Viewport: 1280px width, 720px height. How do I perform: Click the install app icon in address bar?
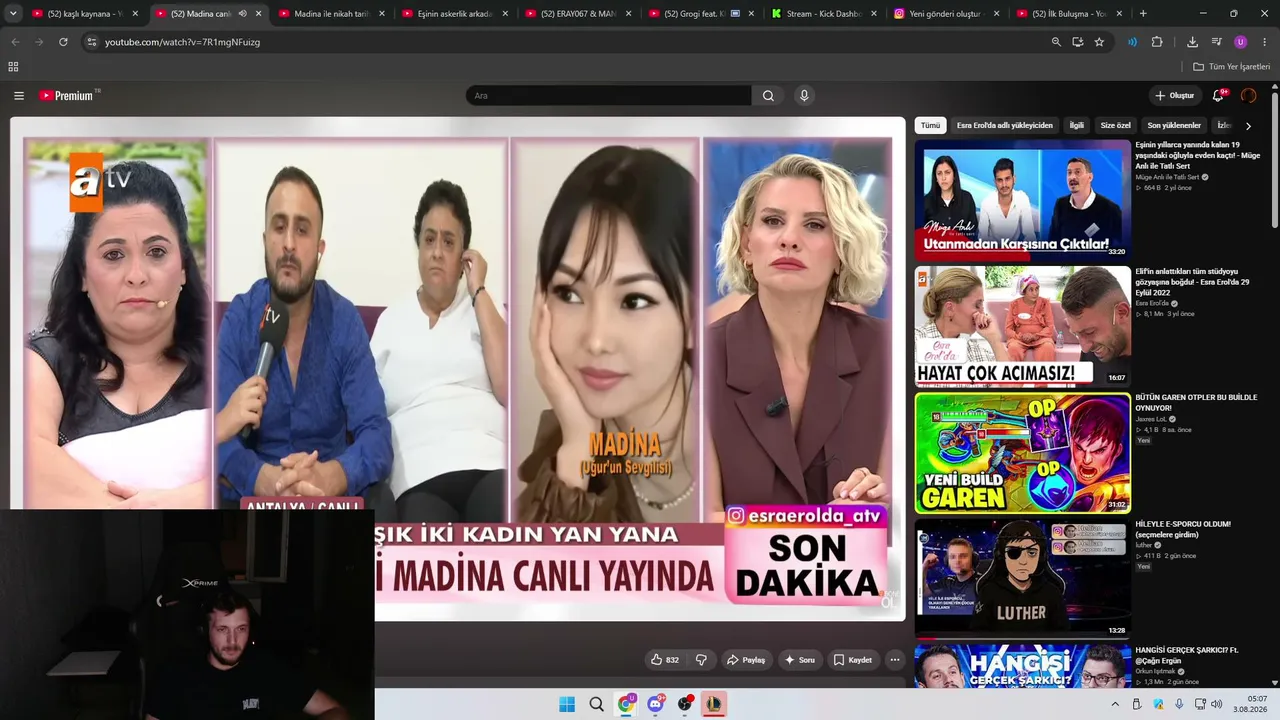1077,42
